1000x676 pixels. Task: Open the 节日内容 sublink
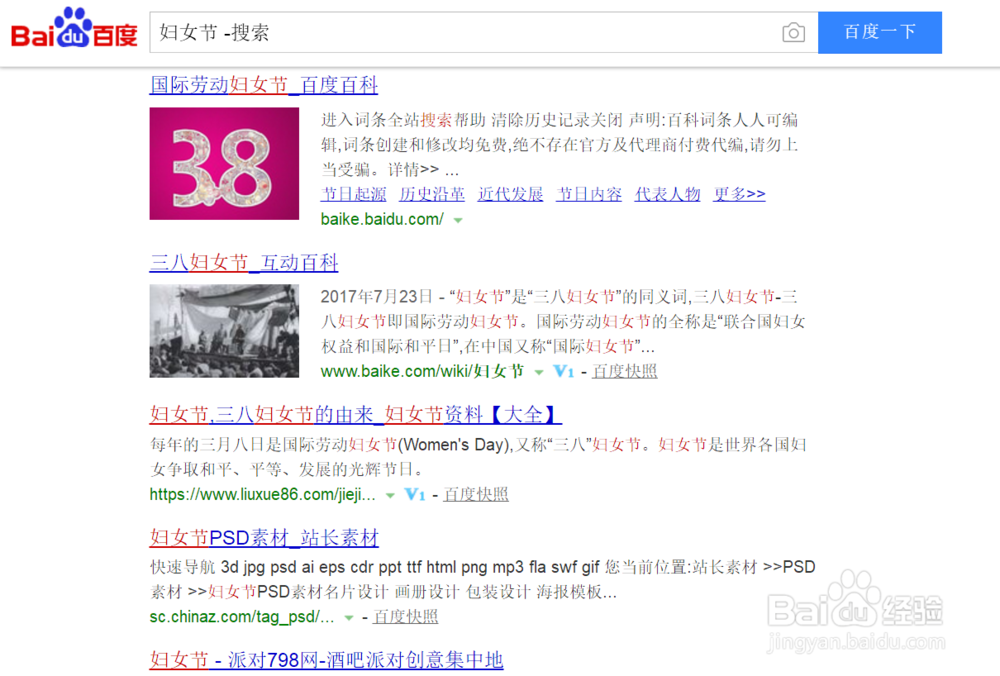(589, 194)
